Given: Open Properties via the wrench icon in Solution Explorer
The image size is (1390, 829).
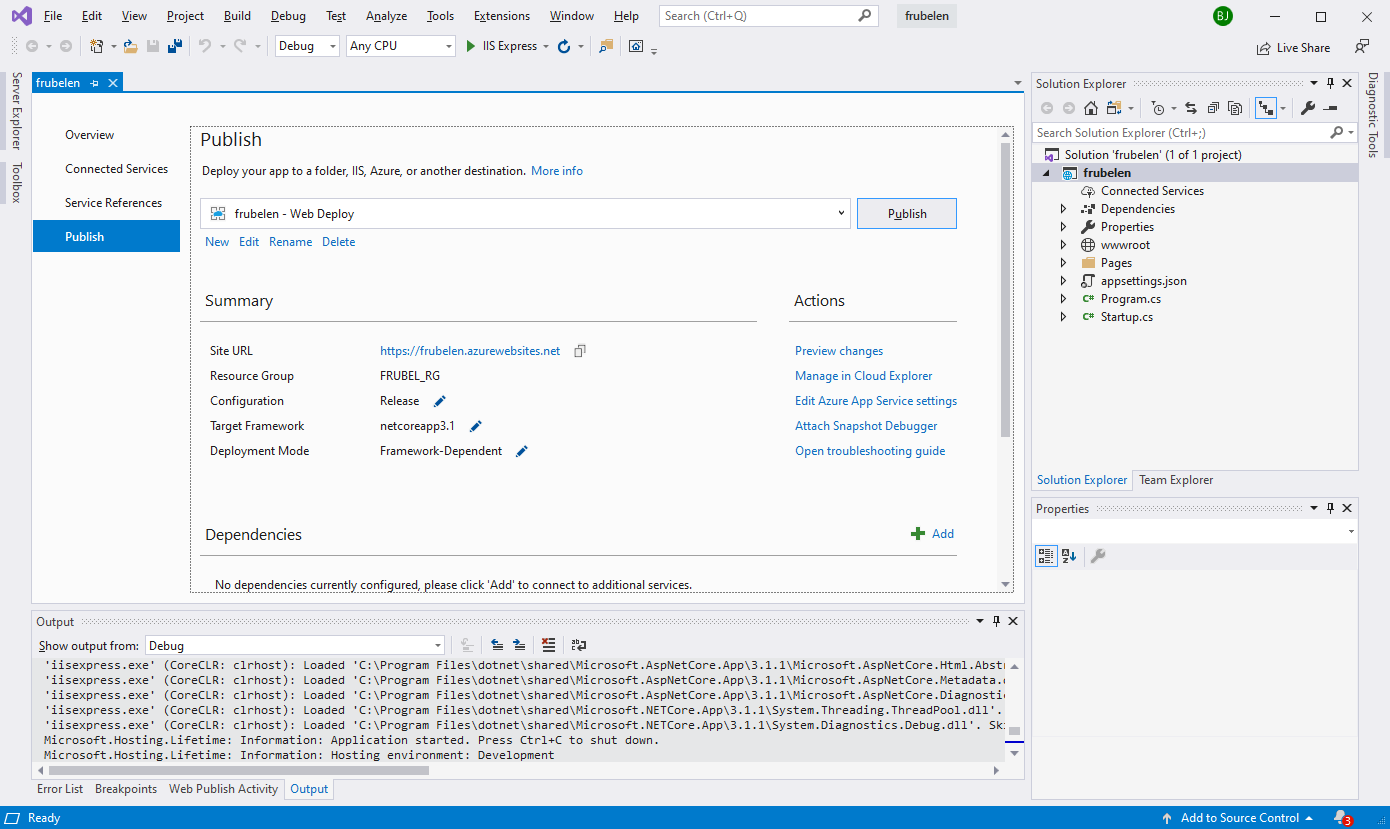Looking at the screenshot, I should [x=1307, y=108].
